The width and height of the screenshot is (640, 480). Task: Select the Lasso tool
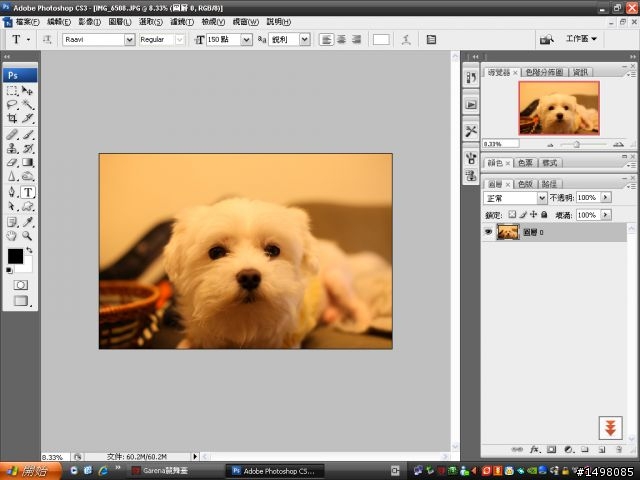pyautogui.click(x=12, y=104)
